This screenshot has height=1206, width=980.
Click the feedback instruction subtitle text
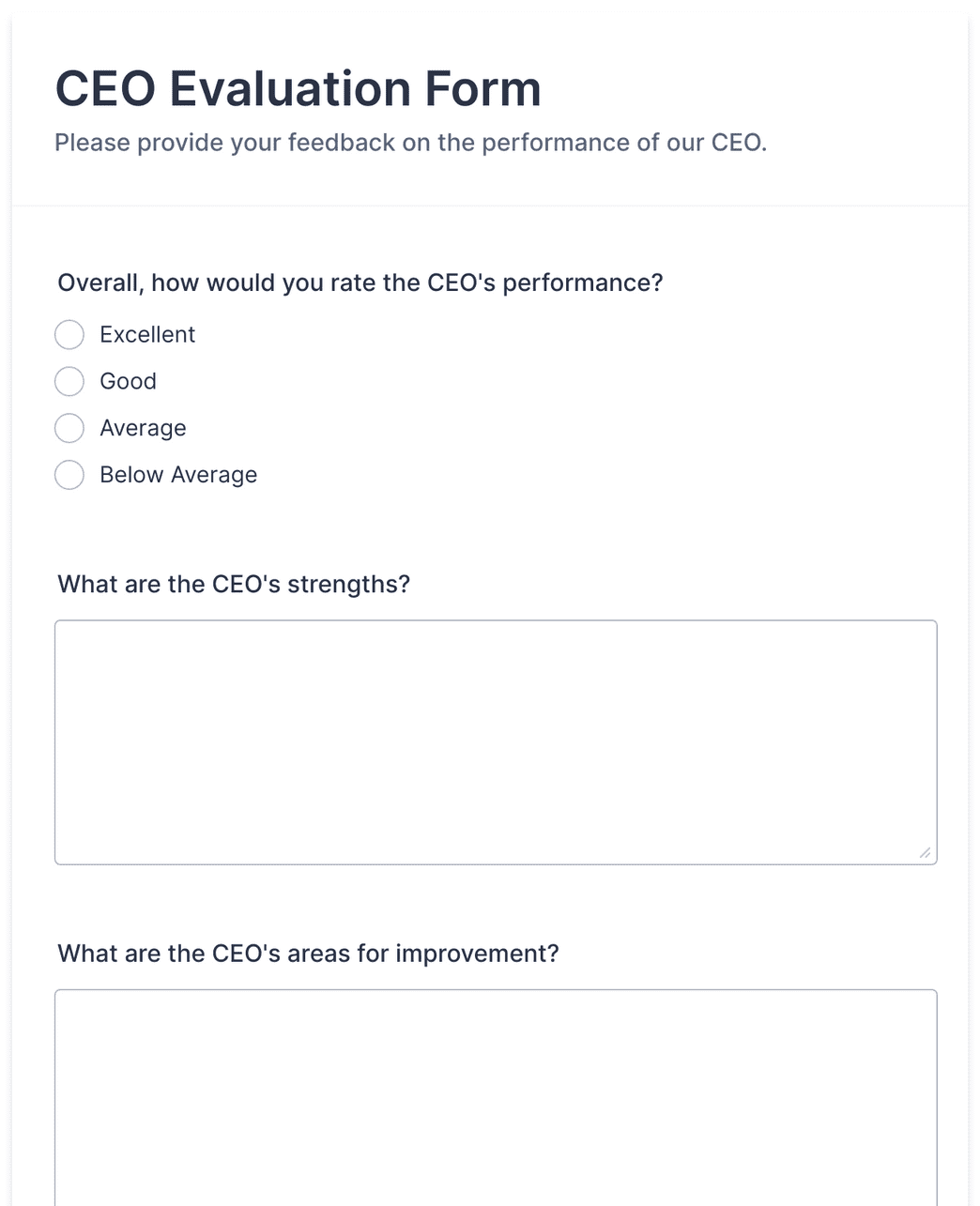coord(411,142)
